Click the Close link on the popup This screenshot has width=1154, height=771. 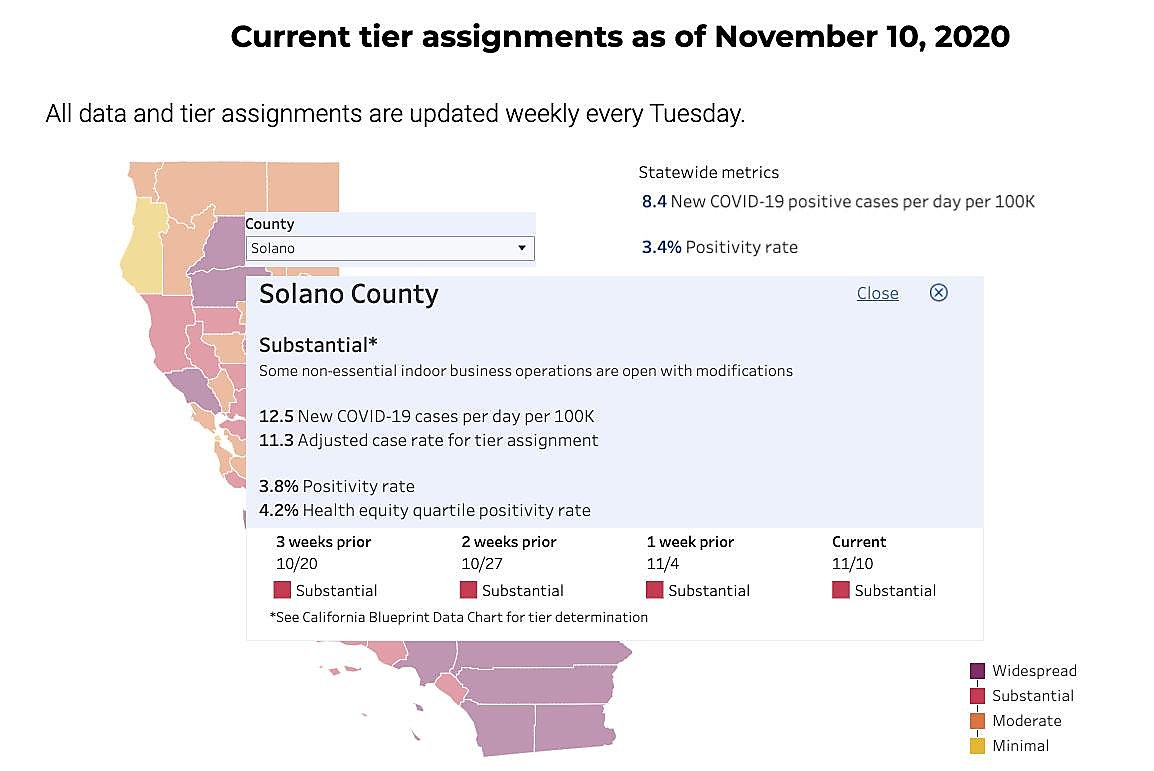(x=877, y=293)
